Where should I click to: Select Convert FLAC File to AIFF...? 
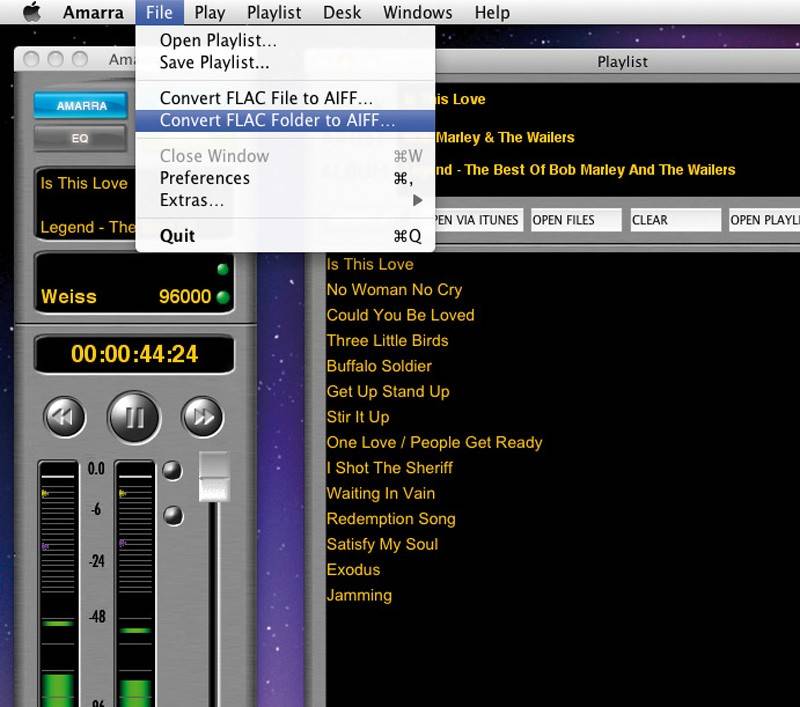pos(285,98)
